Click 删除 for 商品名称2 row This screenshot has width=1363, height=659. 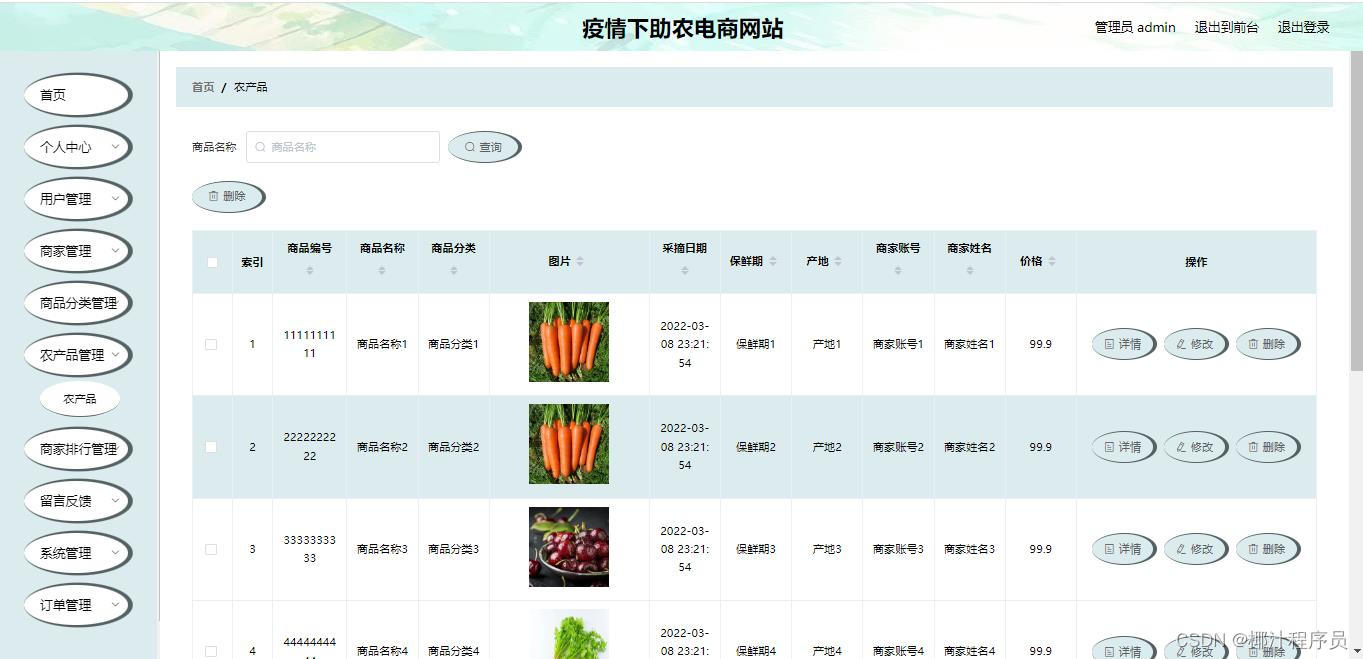1267,447
